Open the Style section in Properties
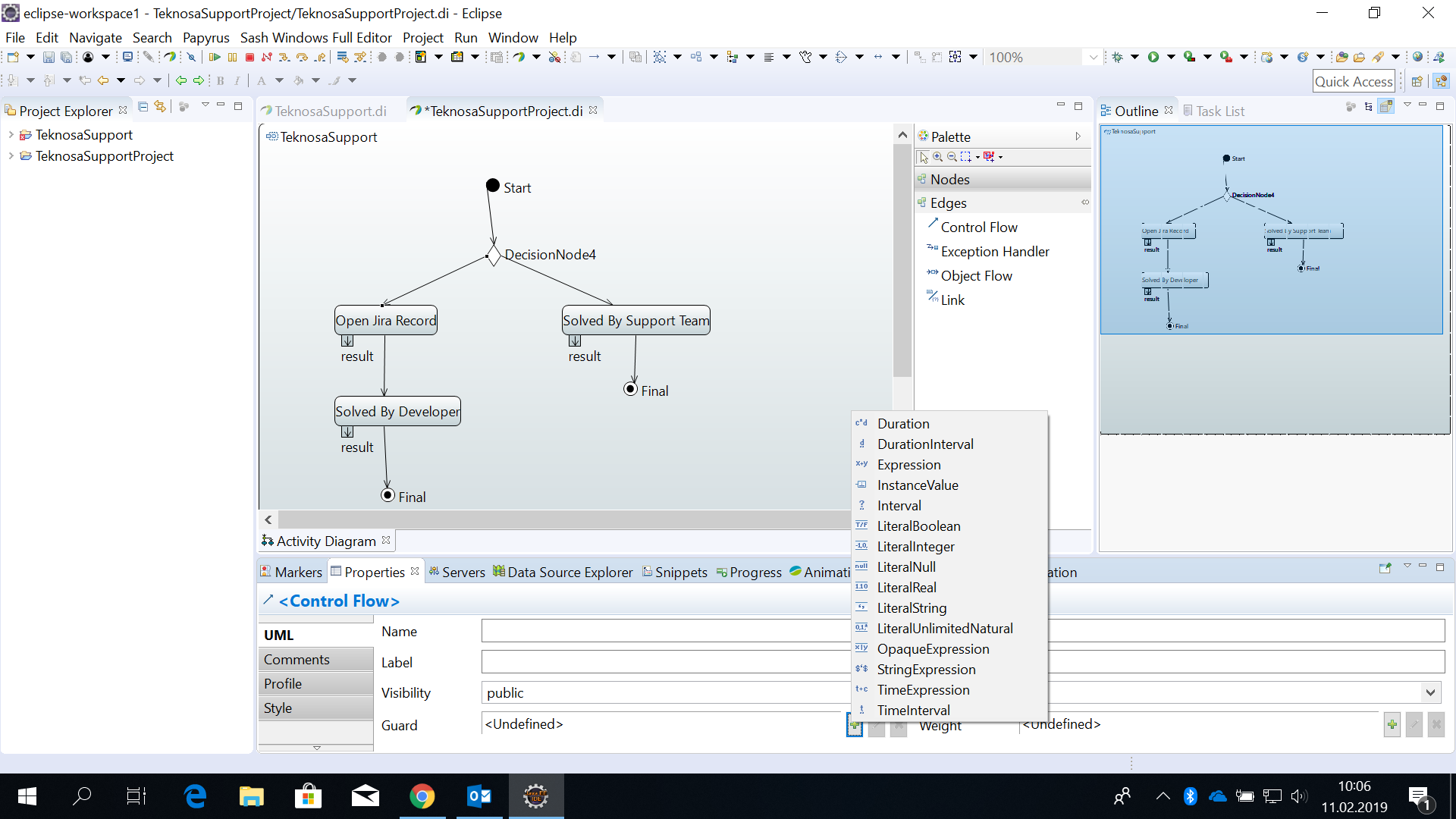The width and height of the screenshot is (1456, 819). point(315,708)
